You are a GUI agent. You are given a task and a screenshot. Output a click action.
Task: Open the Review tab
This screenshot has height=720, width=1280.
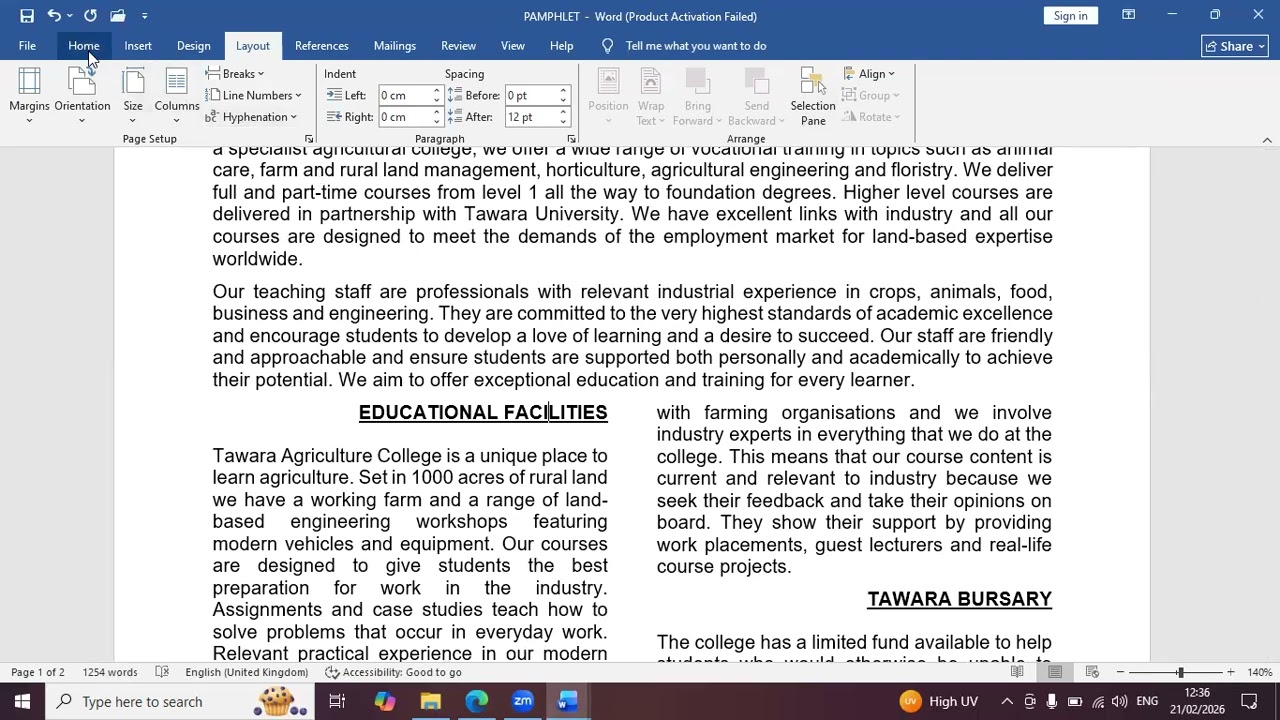[x=458, y=46]
